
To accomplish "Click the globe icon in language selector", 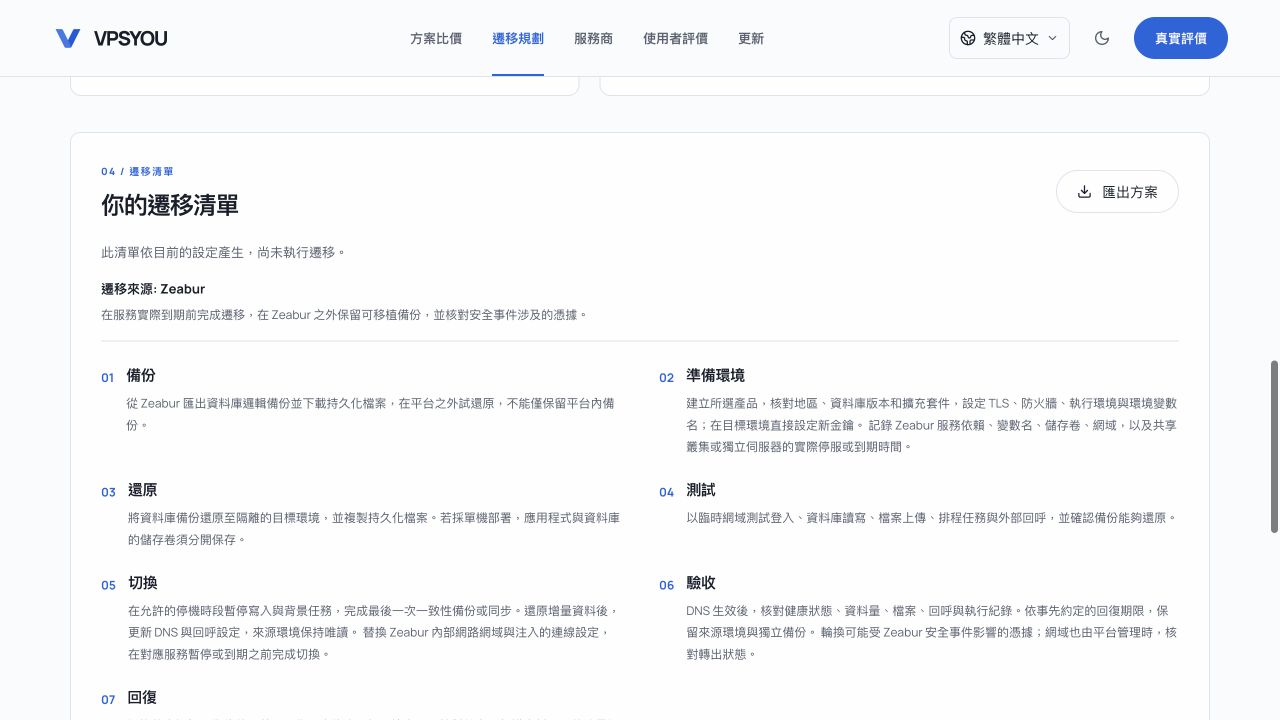I will click(x=968, y=38).
